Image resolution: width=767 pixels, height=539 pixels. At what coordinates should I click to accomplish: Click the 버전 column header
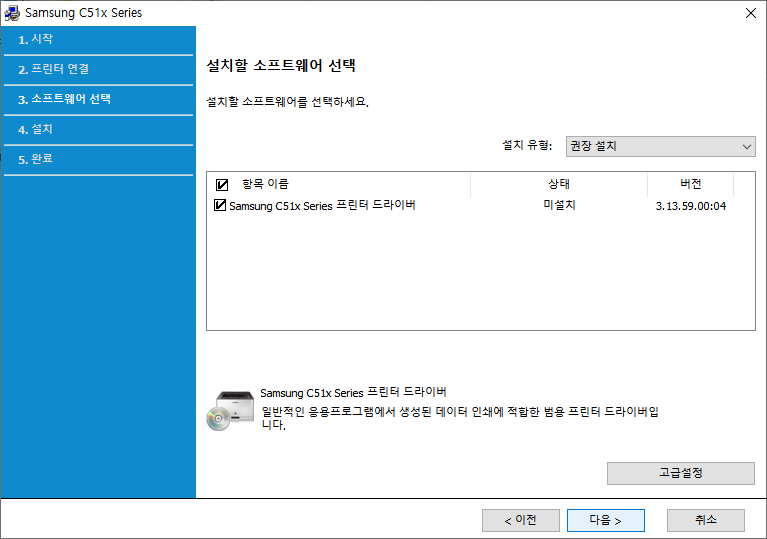(x=691, y=184)
